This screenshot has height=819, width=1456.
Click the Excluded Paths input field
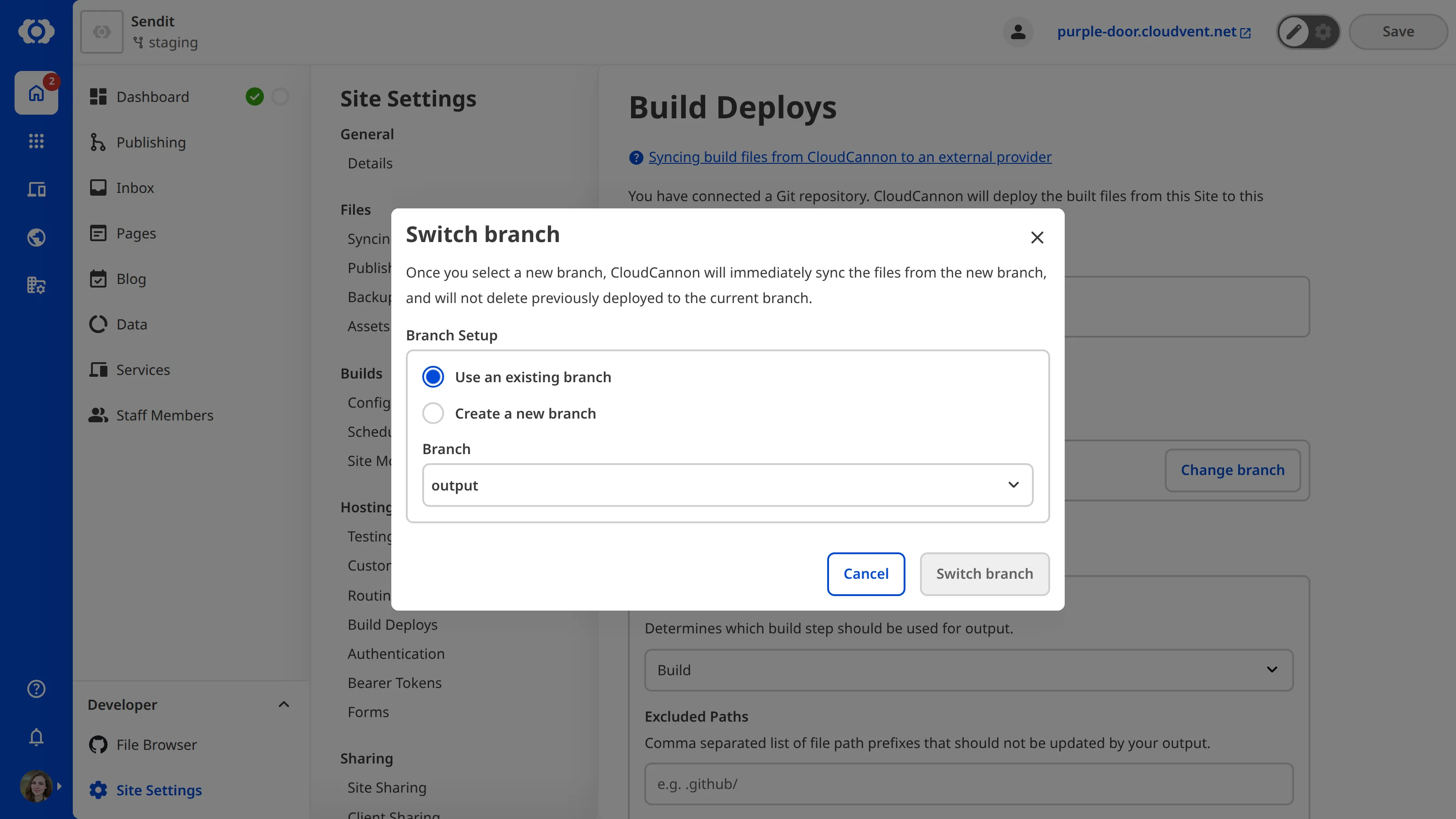click(x=968, y=784)
